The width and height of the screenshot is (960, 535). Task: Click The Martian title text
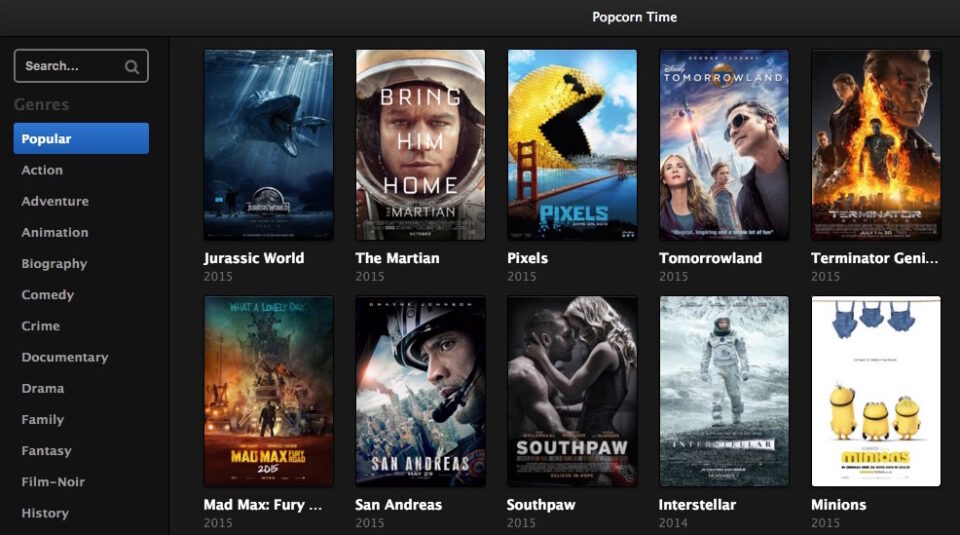click(x=397, y=258)
